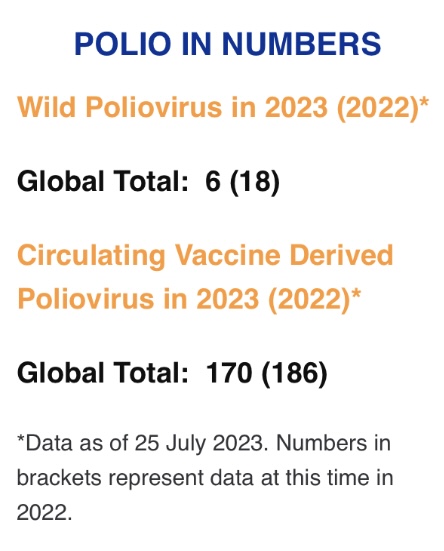Click the bracketed number (18)
This screenshot has height=551, width=444.
255,181
